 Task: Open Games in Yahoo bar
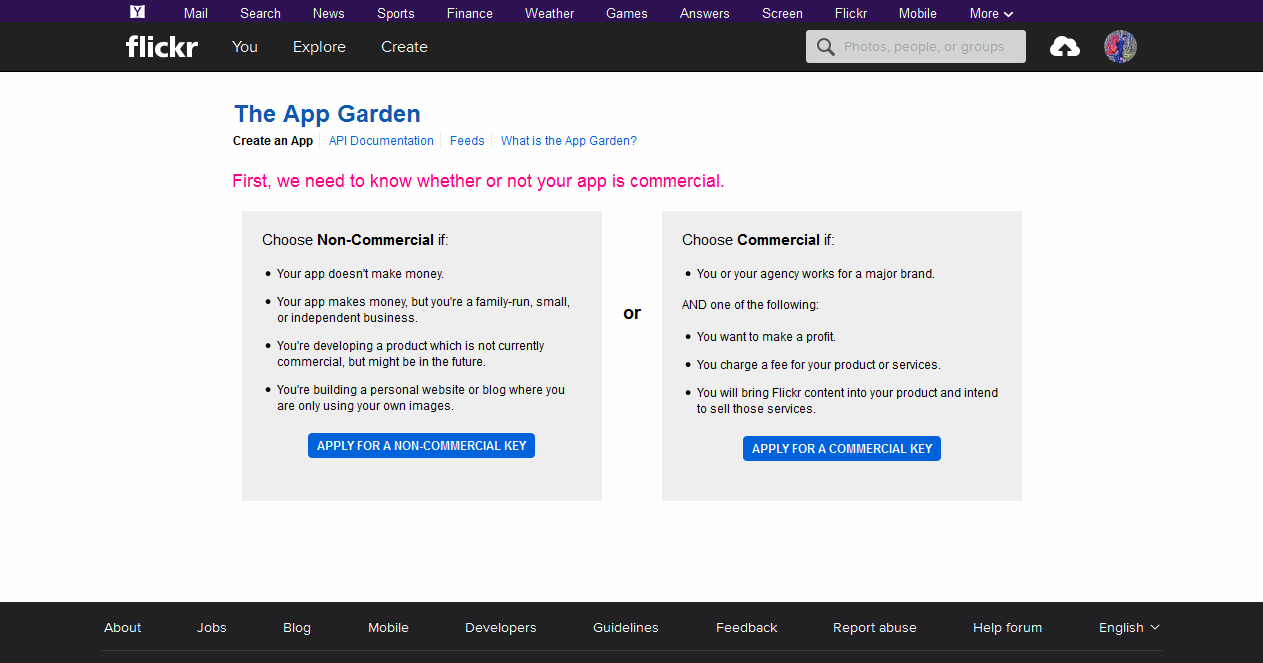click(627, 13)
